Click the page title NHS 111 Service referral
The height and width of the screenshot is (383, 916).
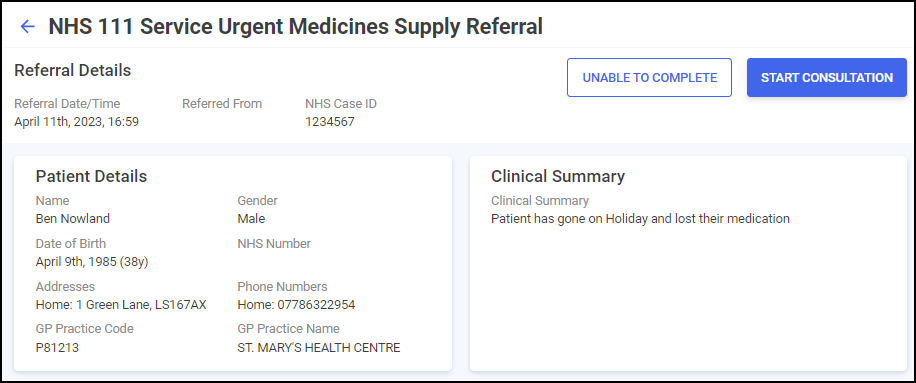point(296,26)
